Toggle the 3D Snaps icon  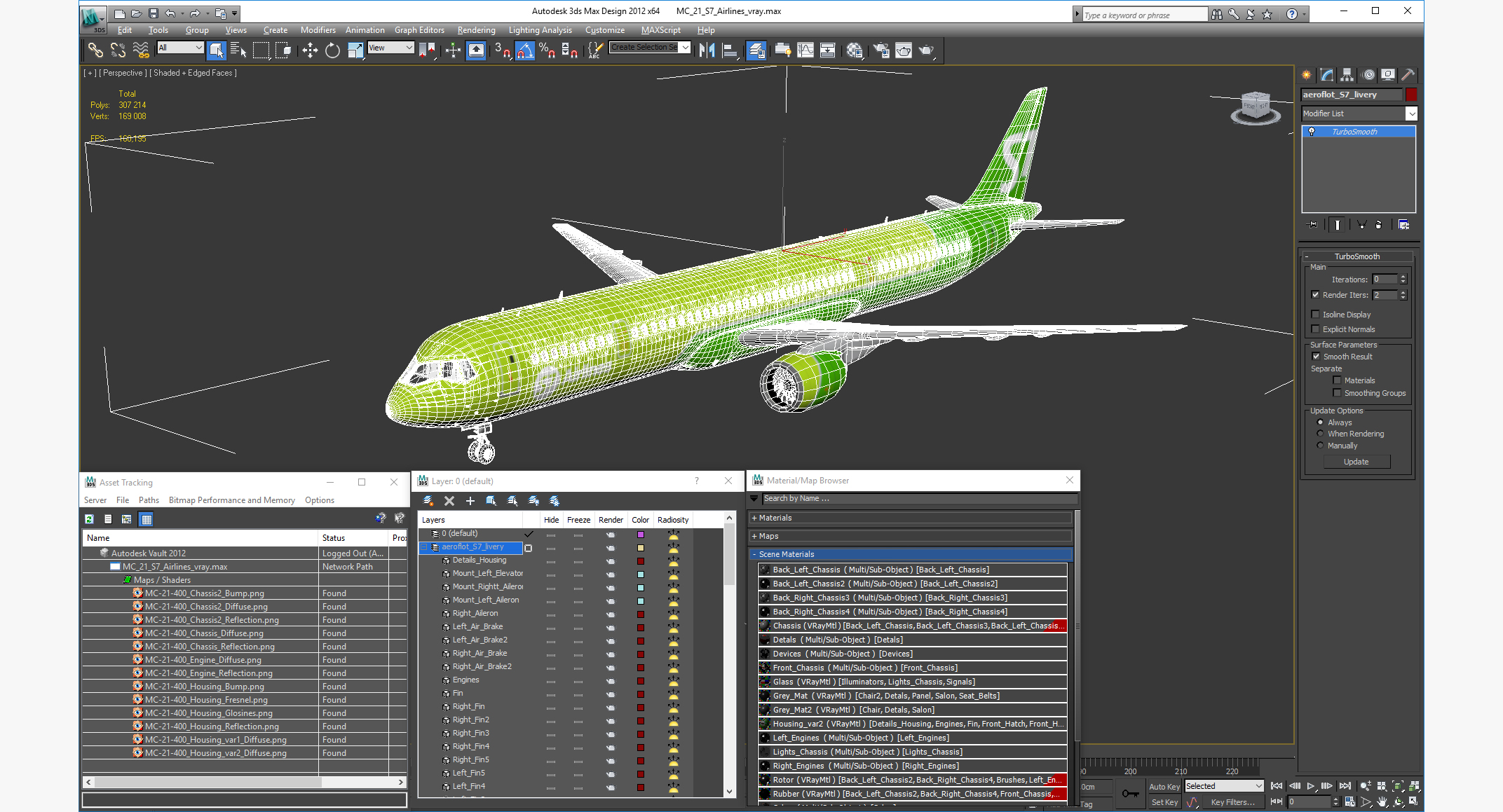tap(502, 50)
